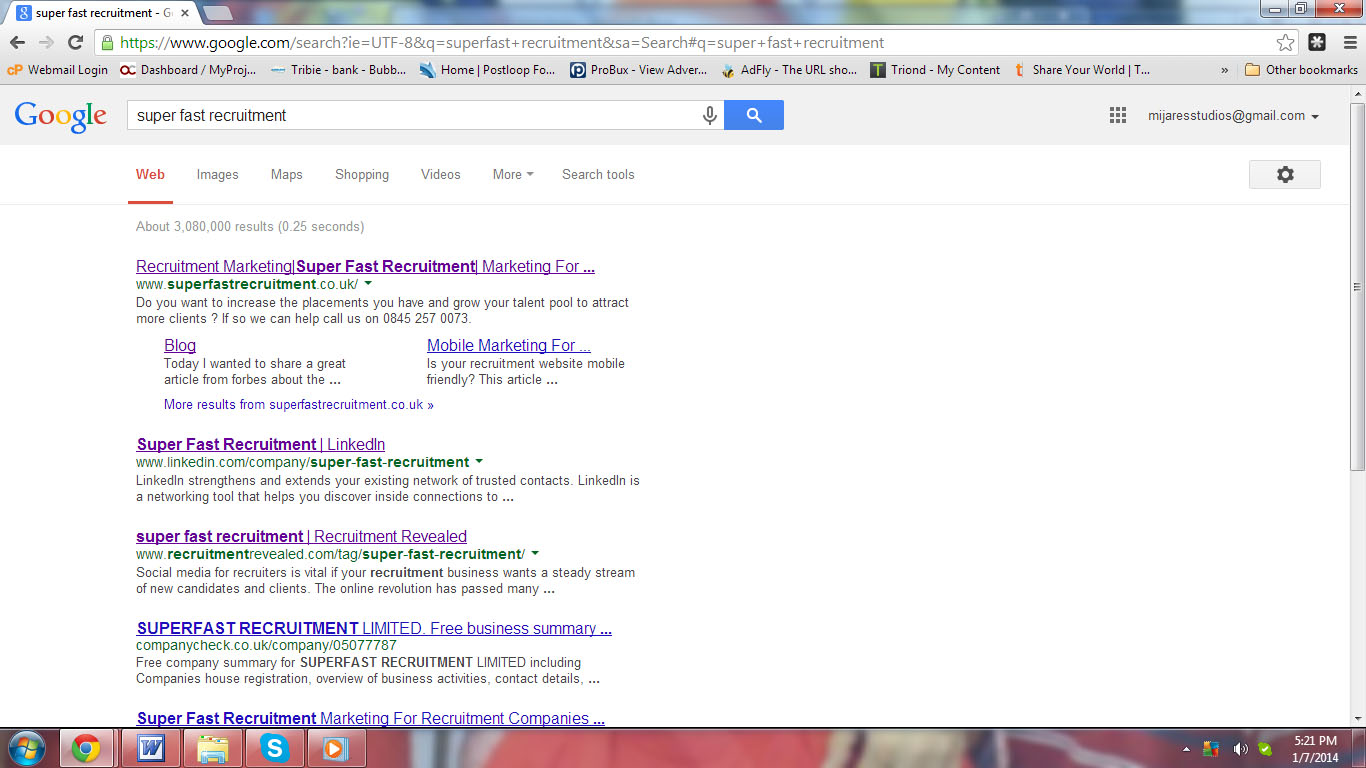Expand arrow next to linkedin.com result URL
The image size is (1366, 768).
point(479,462)
